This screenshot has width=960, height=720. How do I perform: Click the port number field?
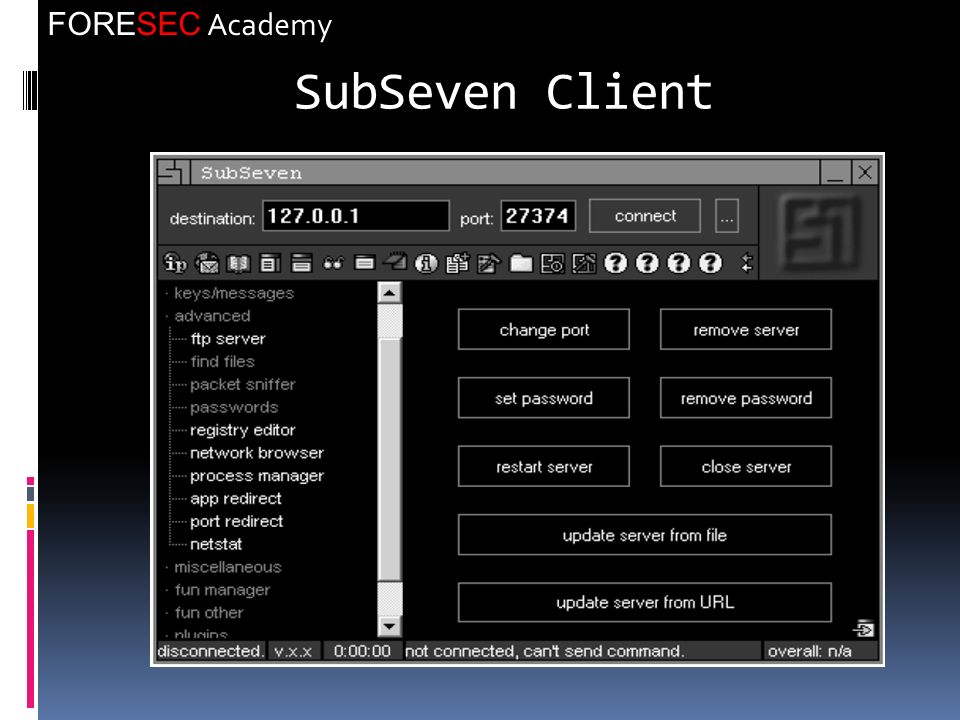coord(538,216)
